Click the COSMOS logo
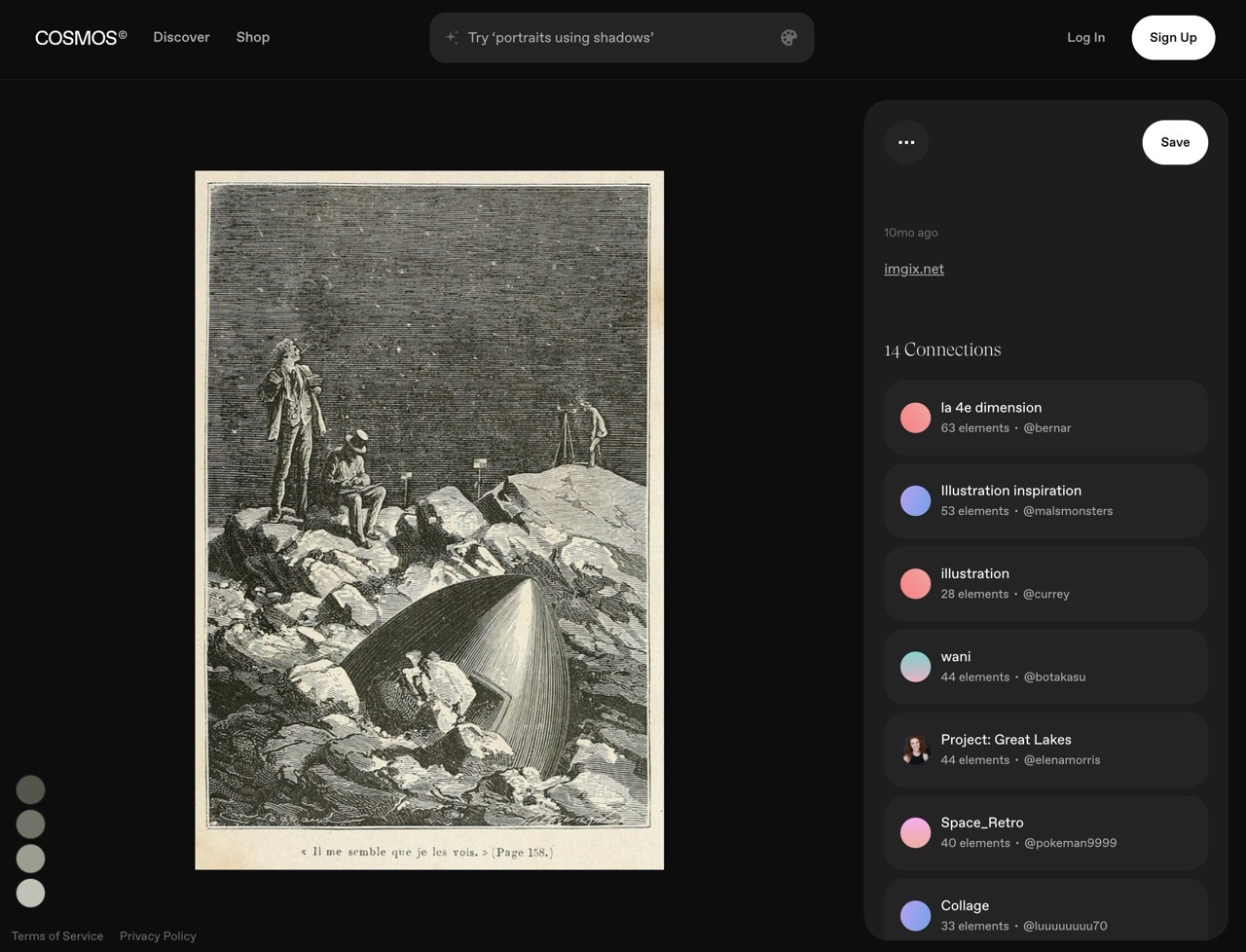The image size is (1246, 952). [81, 37]
